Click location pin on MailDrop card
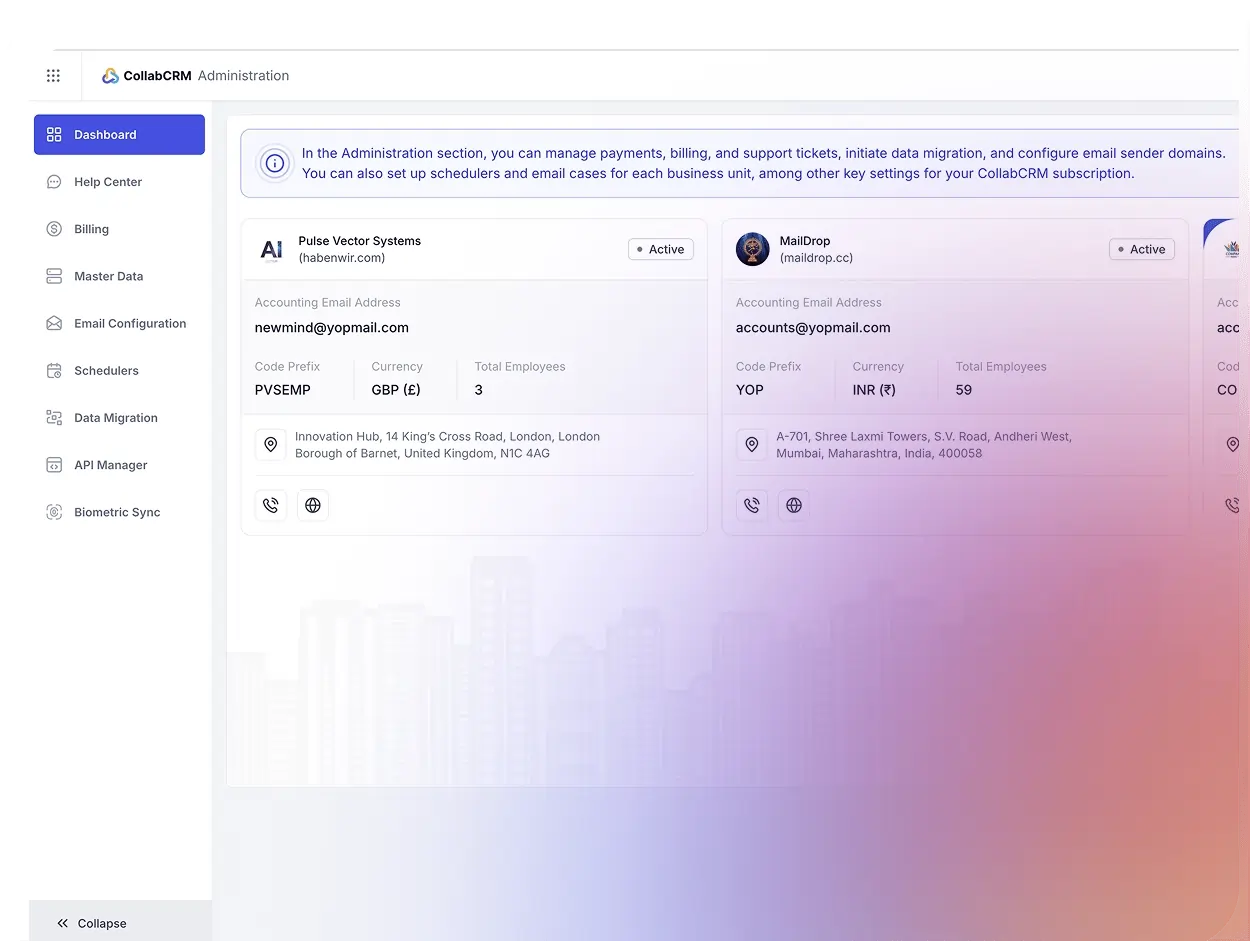 click(x=752, y=445)
